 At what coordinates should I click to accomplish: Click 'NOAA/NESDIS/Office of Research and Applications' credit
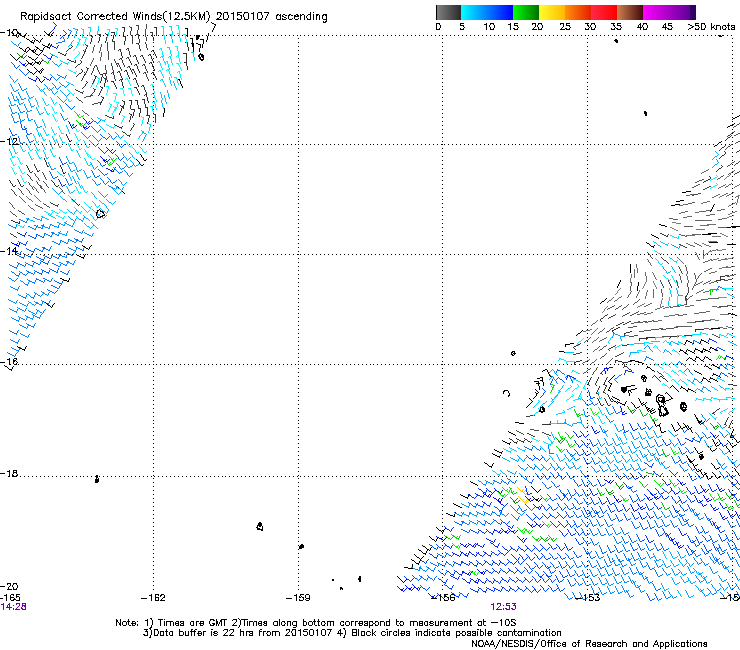pyautogui.click(x=589, y=644)
